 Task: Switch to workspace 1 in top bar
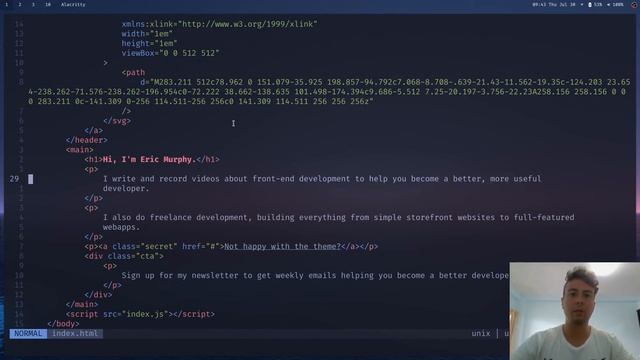7,4
